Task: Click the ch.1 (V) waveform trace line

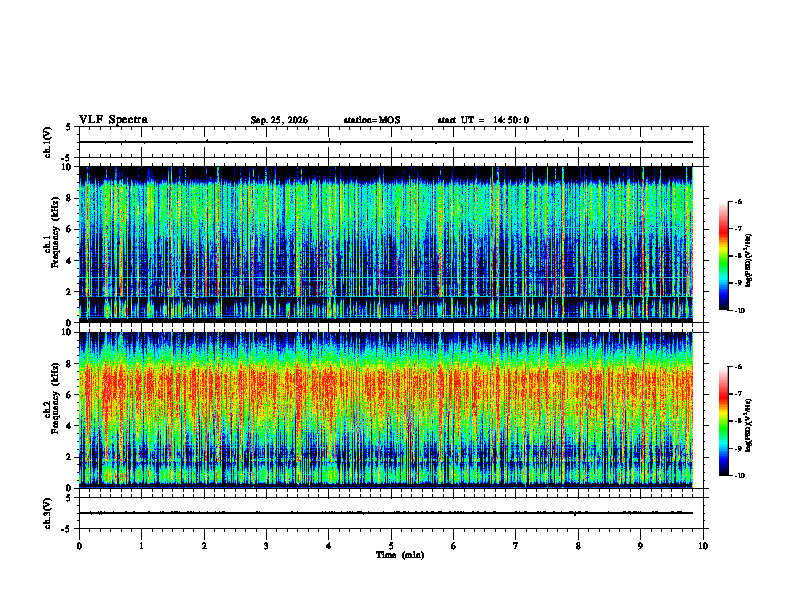Action: [x=386, y=142]
